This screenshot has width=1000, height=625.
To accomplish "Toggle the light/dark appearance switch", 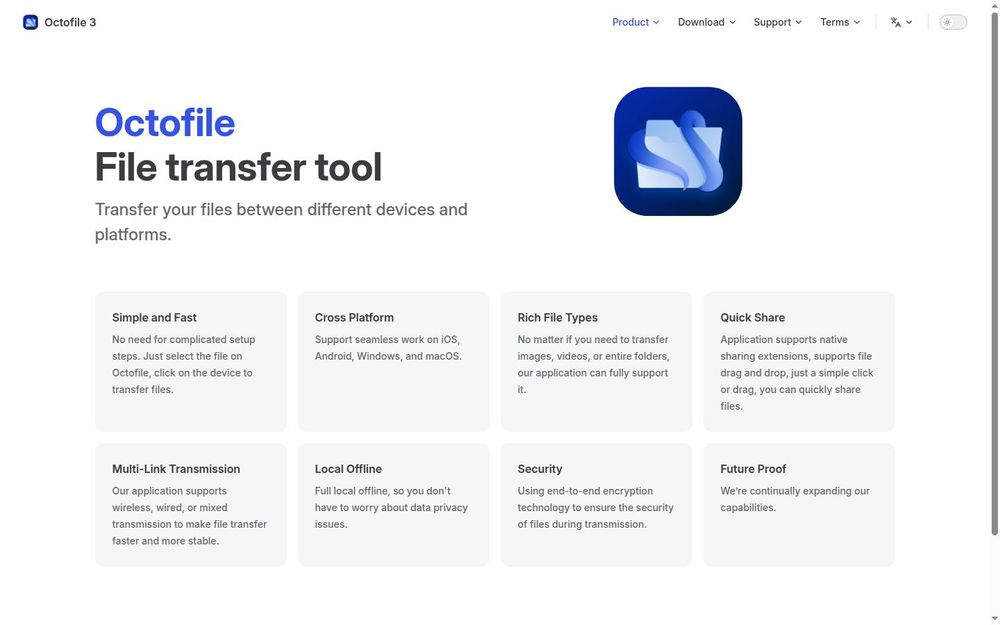I will (953, 22).
